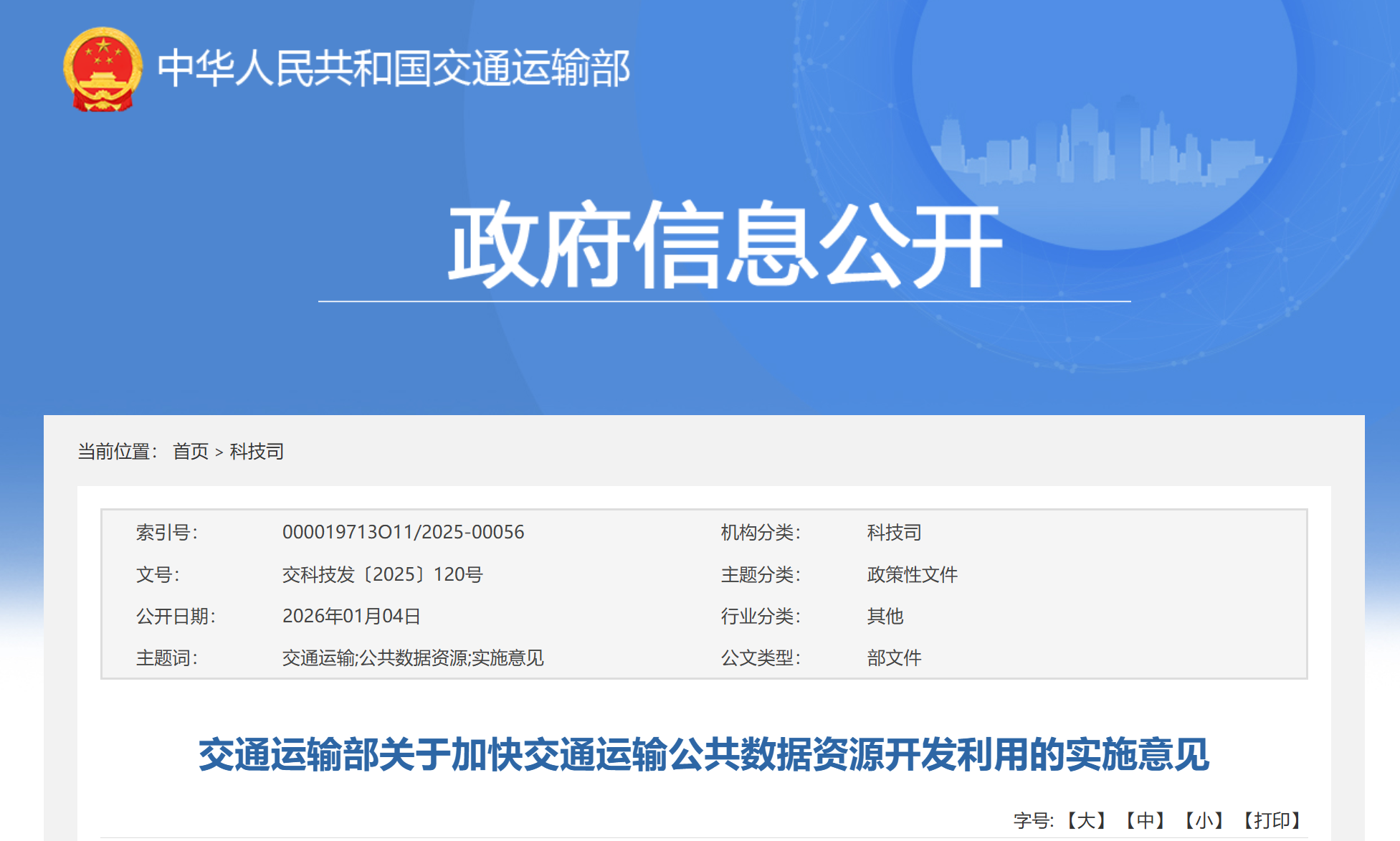
Task: Click the breadcrumb separator arrow
Action: pos(219,452)
